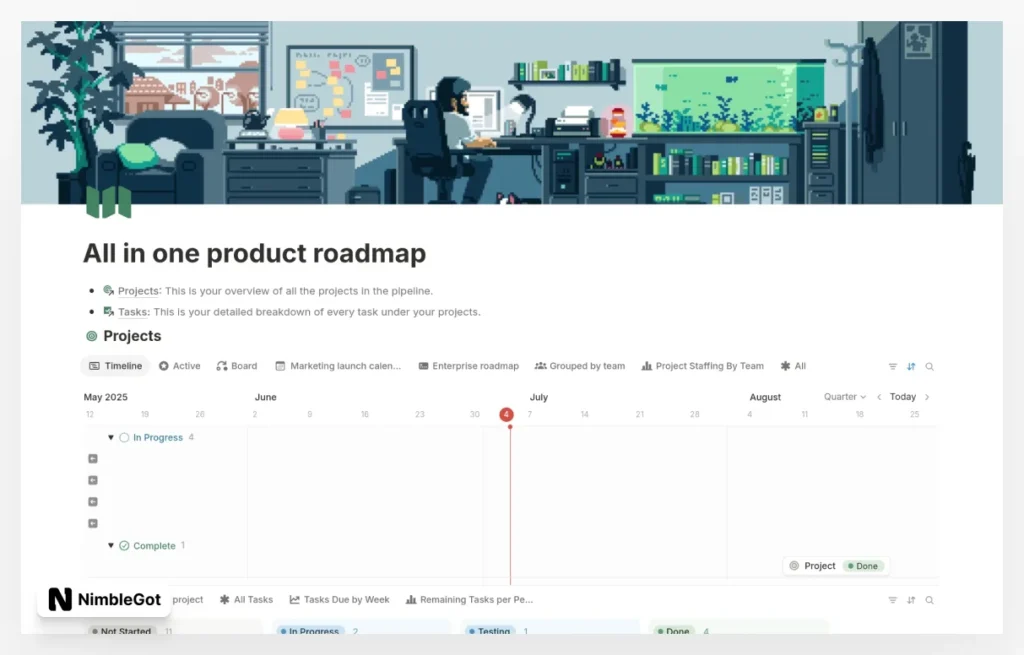Click the red date marker on the timeline
Viewport: 1024px width, 655px height.
tap(507, 413)
